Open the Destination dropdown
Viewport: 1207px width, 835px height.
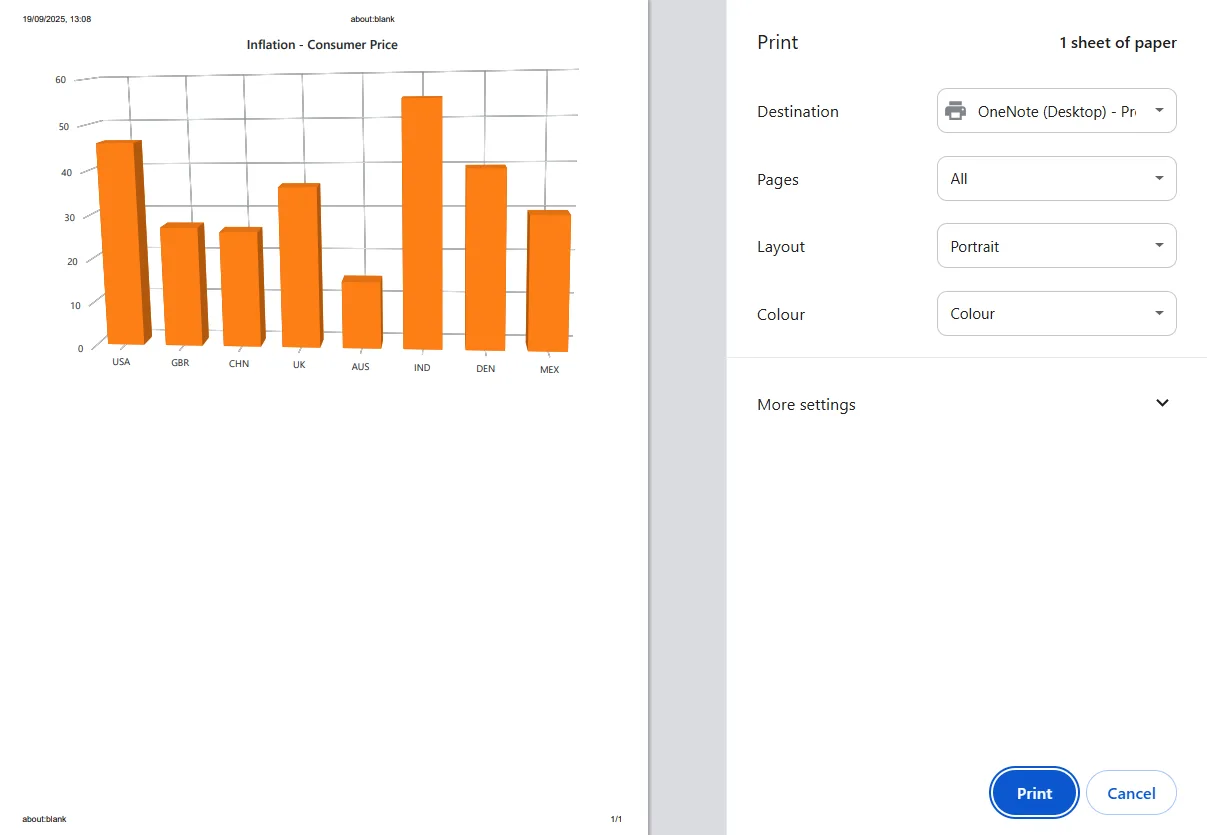pos(1056,111)
